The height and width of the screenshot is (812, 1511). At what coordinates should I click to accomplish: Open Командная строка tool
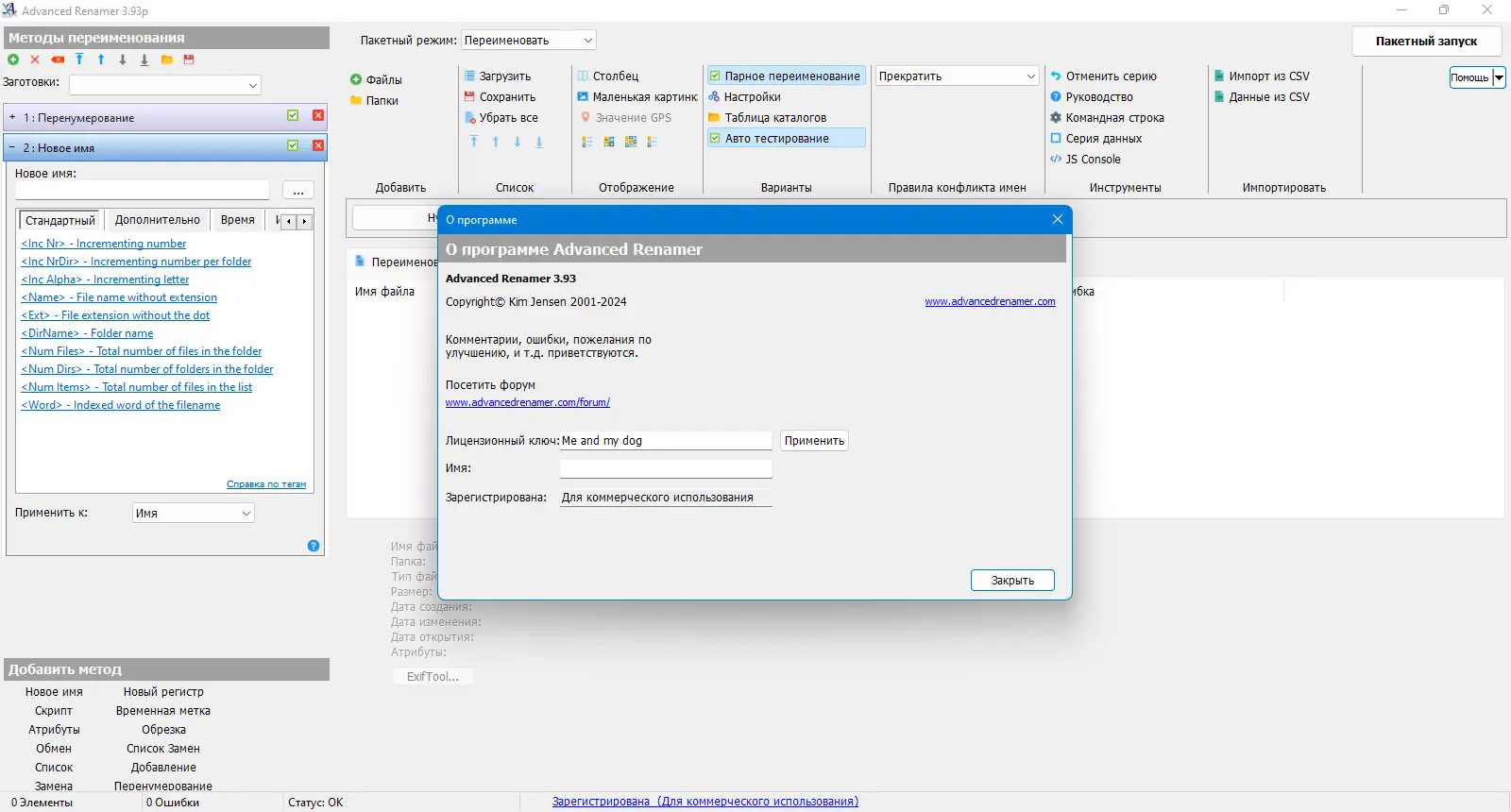pyautogui.click(x=1108, y=118)
